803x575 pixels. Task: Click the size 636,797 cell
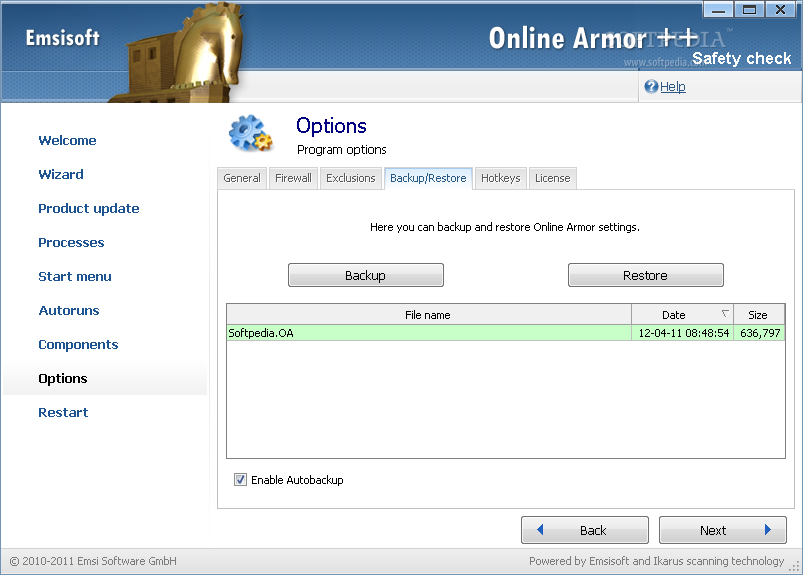click(760, 333)
